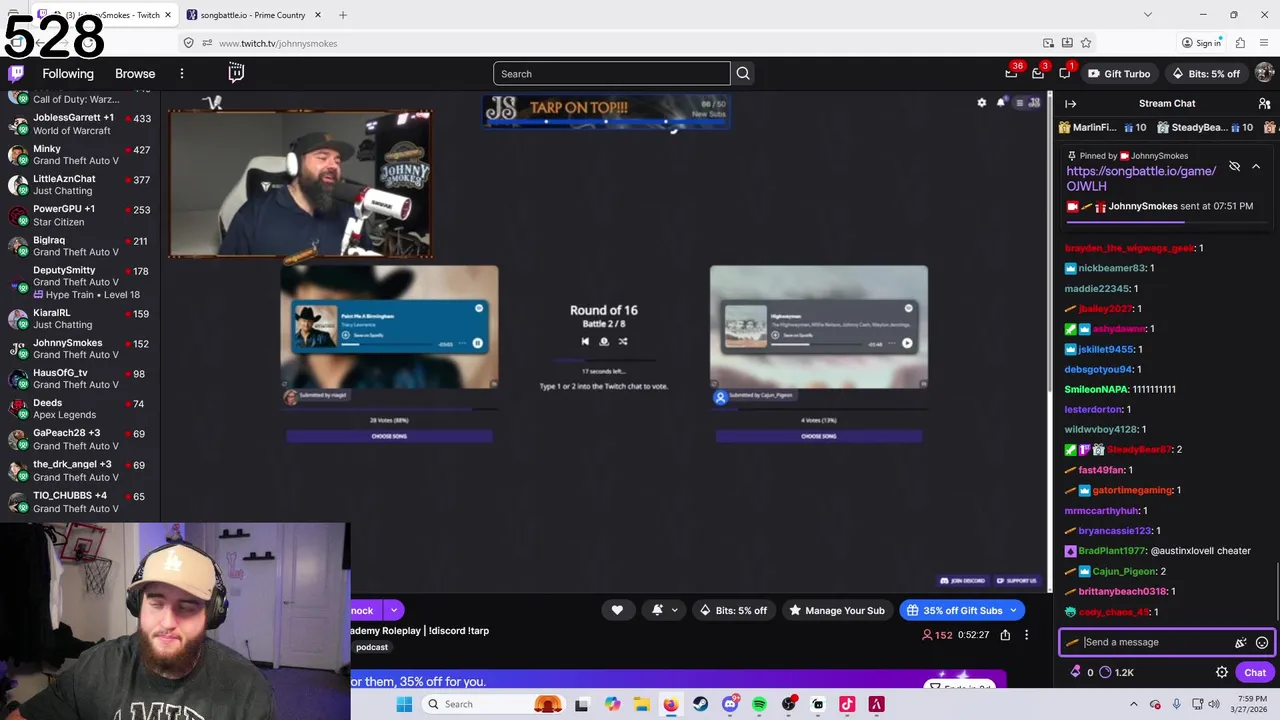Image resolution: width=1280 pixels, height=720 pixels.
Task: Switch to songbattle.io Prime Country tab
Action: (x=253, y=15)
